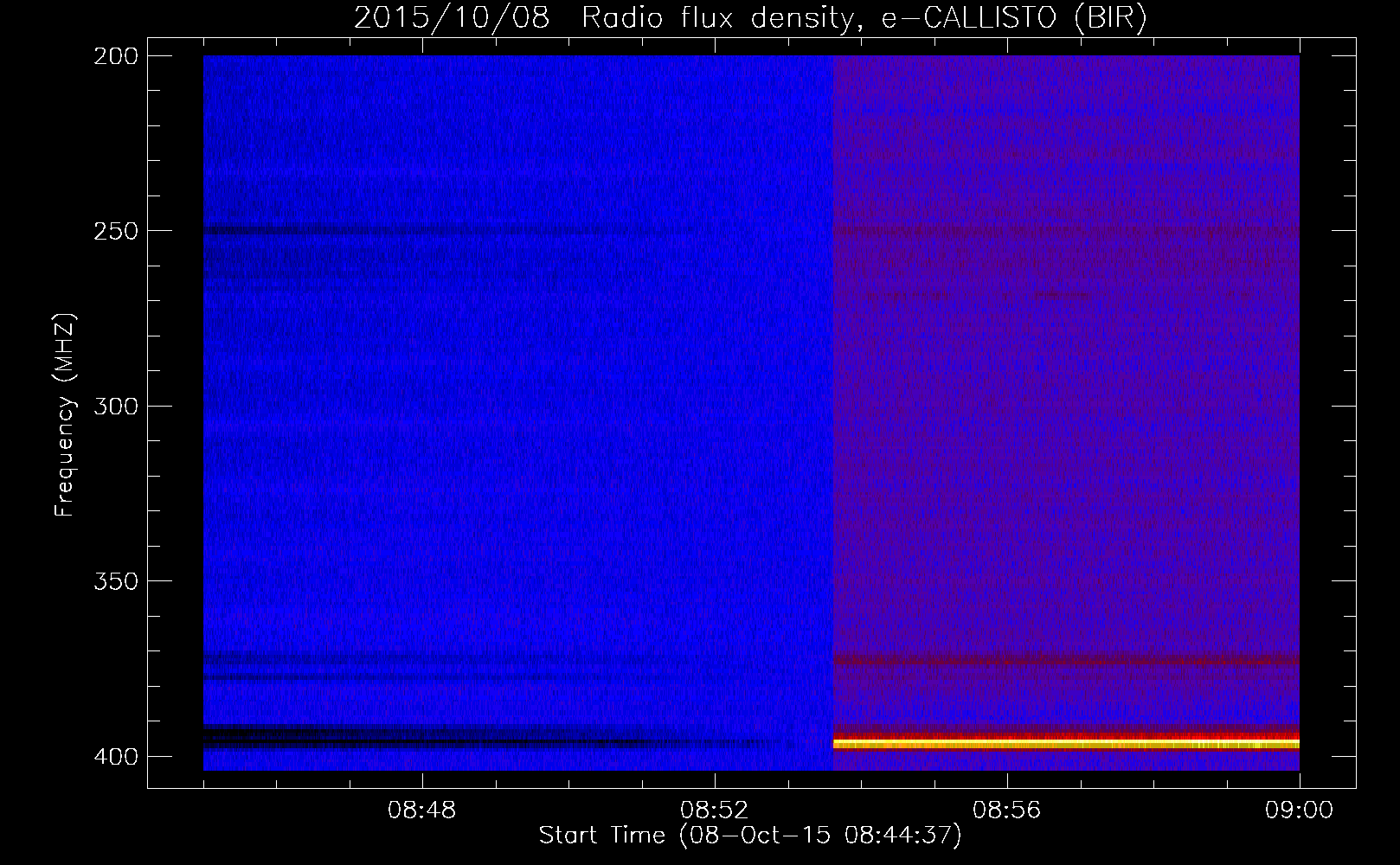The image size is (1400, 865).
Task: Click the 08:48 time tick label
Action: coord(422,811)
